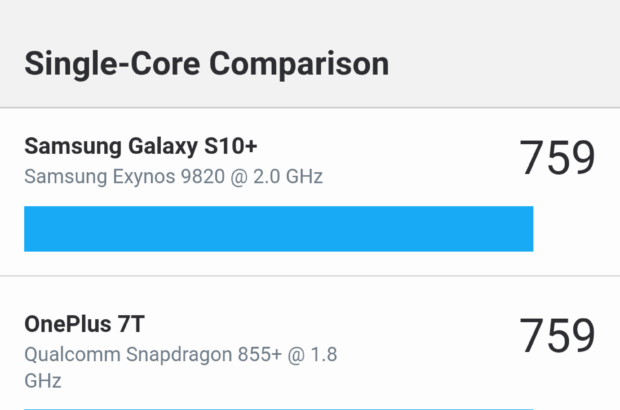This screenshot has width=620, height=410.
Task: Click the blue Samsung Galaxy S10+ score bar
Action: pyautogui.click(x=278, y=229)
